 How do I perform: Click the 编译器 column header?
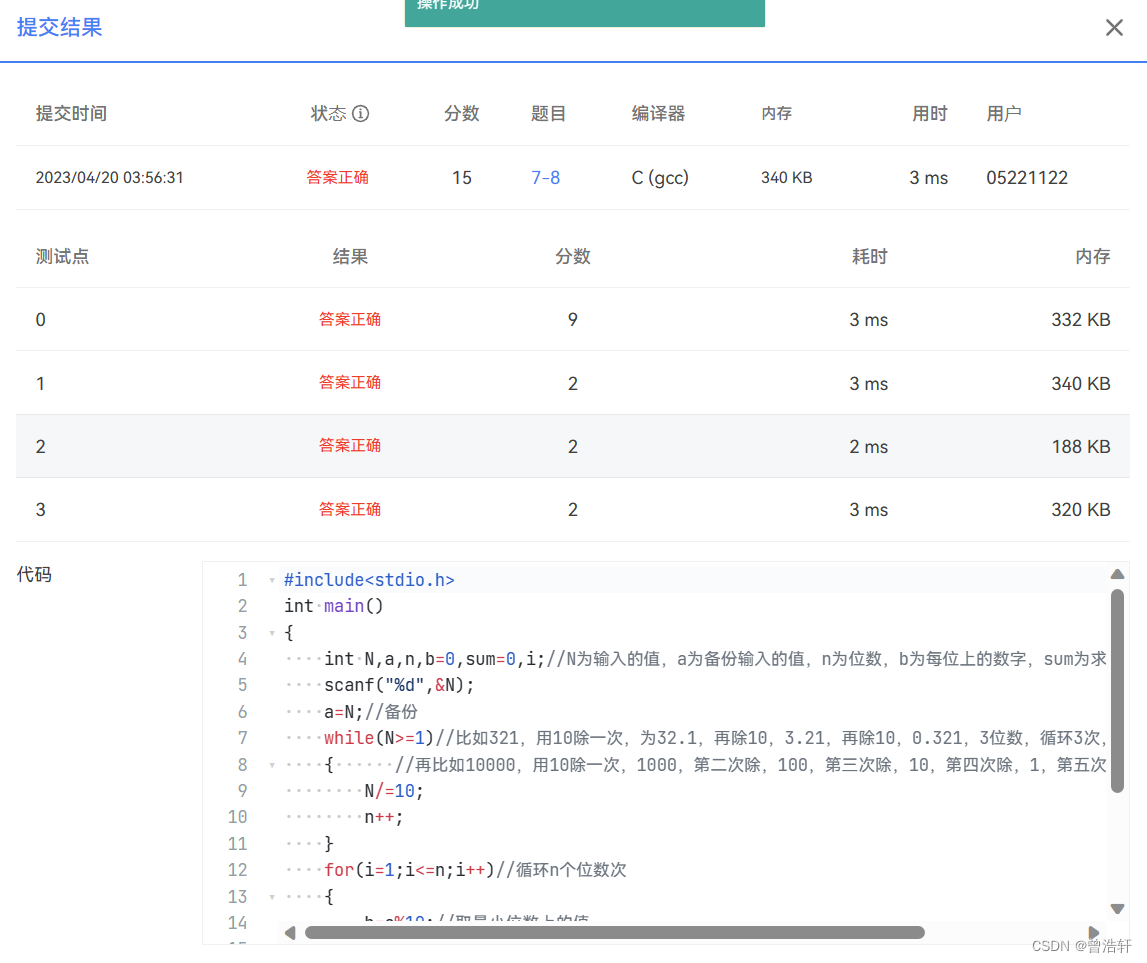[x=658, y=113]
